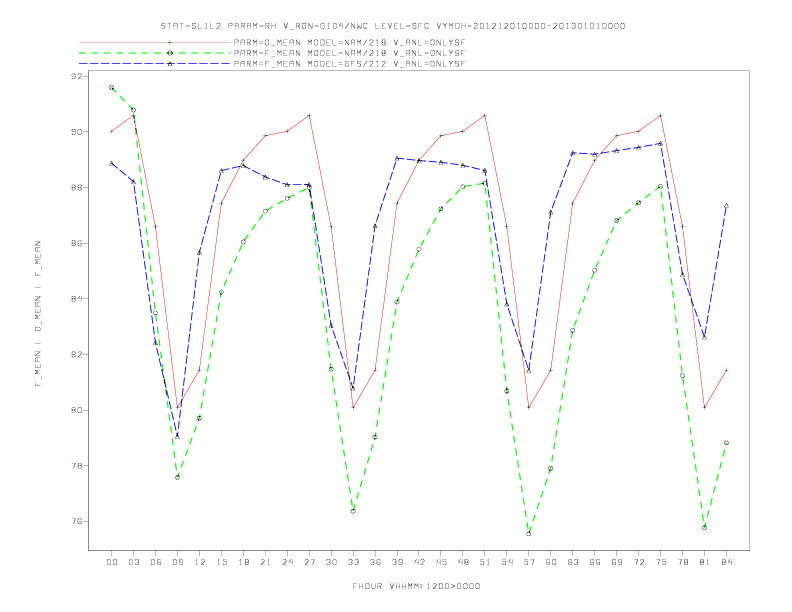Click the blue triangle data point at hour 84
Viewport: 792px width, 612px height.
click(x=726, y=206)
